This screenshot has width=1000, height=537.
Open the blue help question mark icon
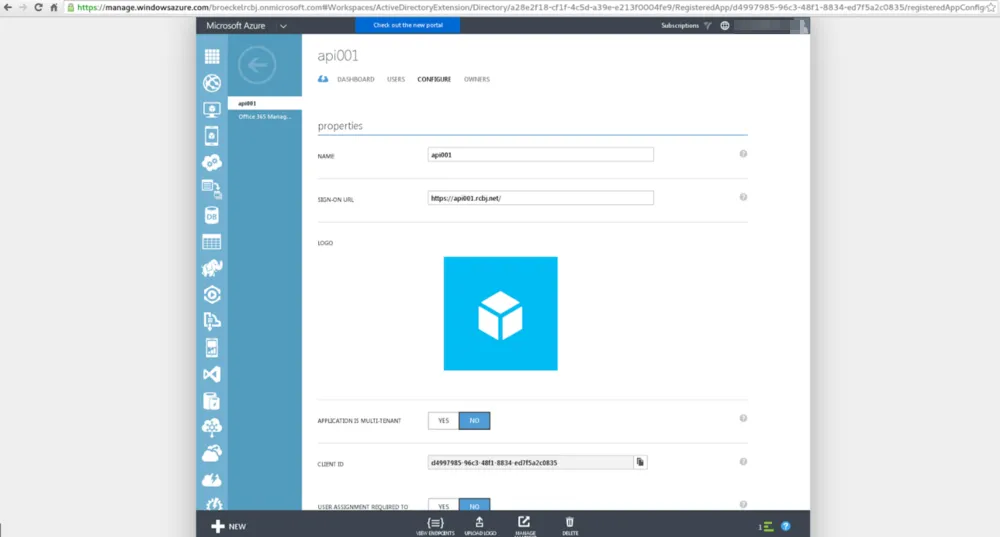pyautogui.click(x=786, y=526)
